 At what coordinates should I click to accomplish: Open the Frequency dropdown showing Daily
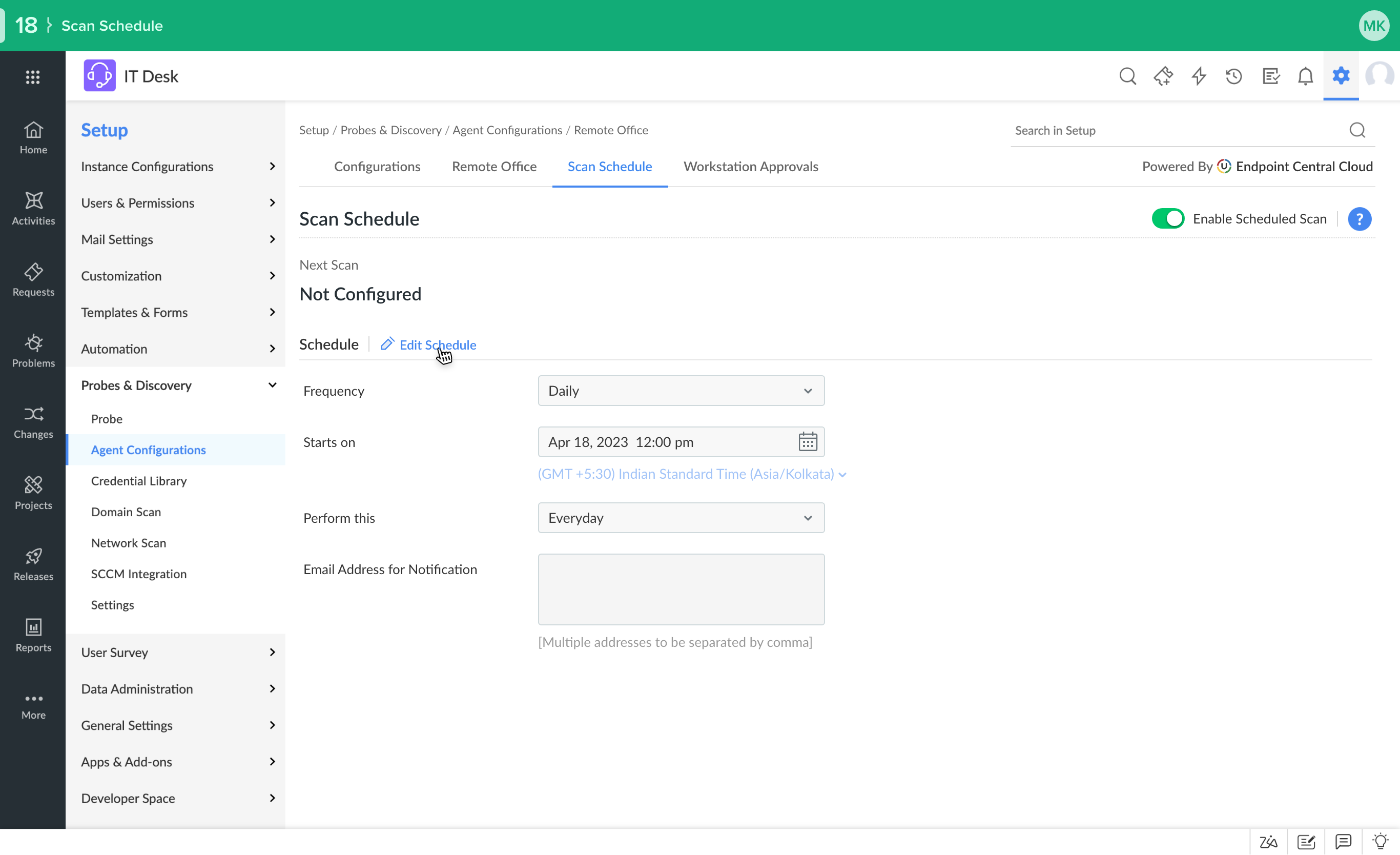tap(681, 391)
